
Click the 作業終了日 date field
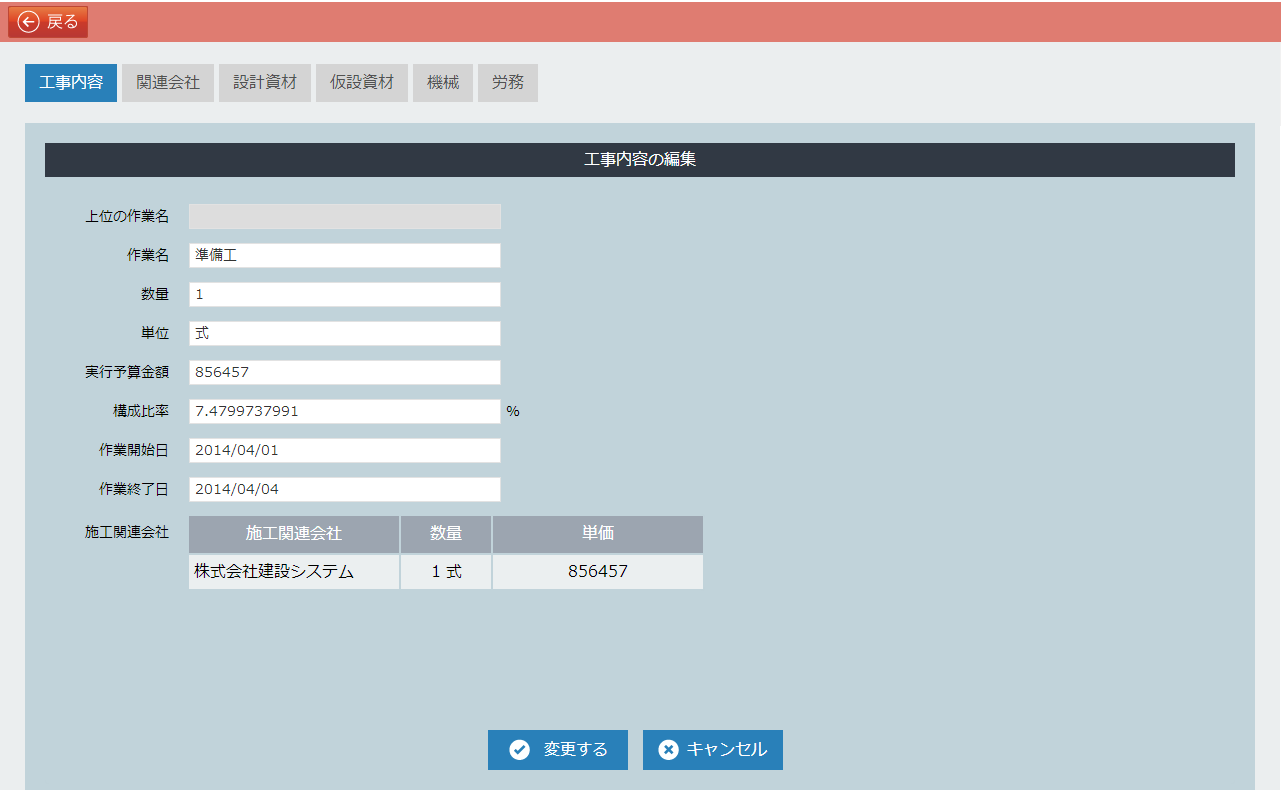(x=345, y=490)
